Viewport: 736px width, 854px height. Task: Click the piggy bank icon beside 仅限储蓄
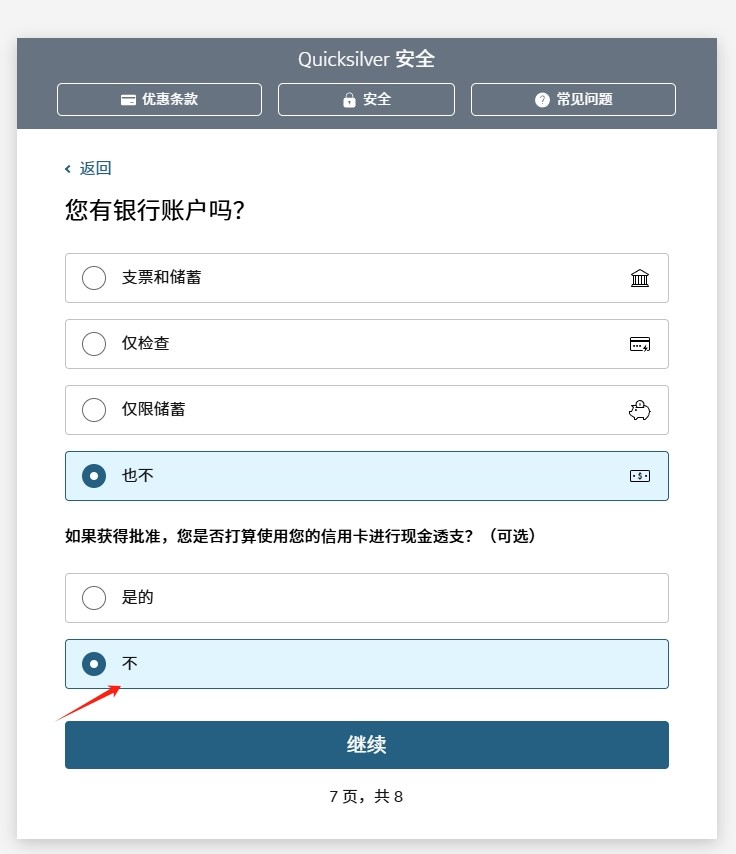(x=640, y=410)
